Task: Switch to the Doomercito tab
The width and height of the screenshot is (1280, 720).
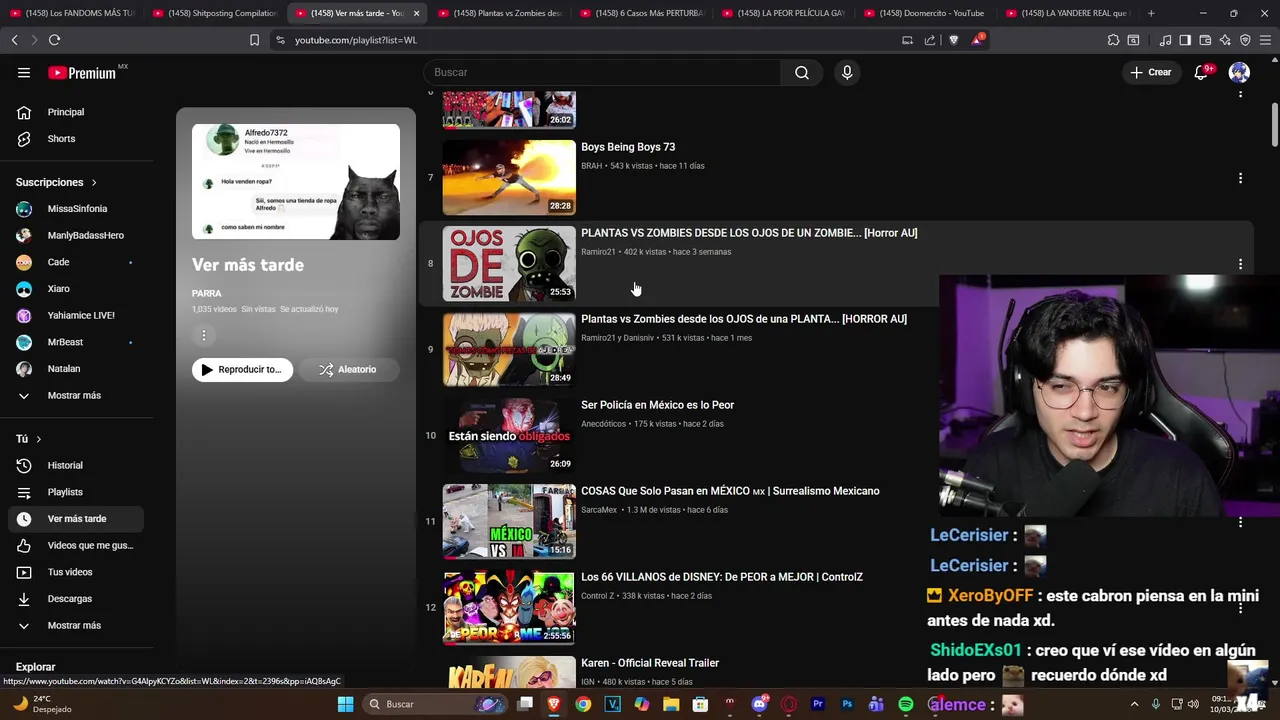Action: coord(926,13)
